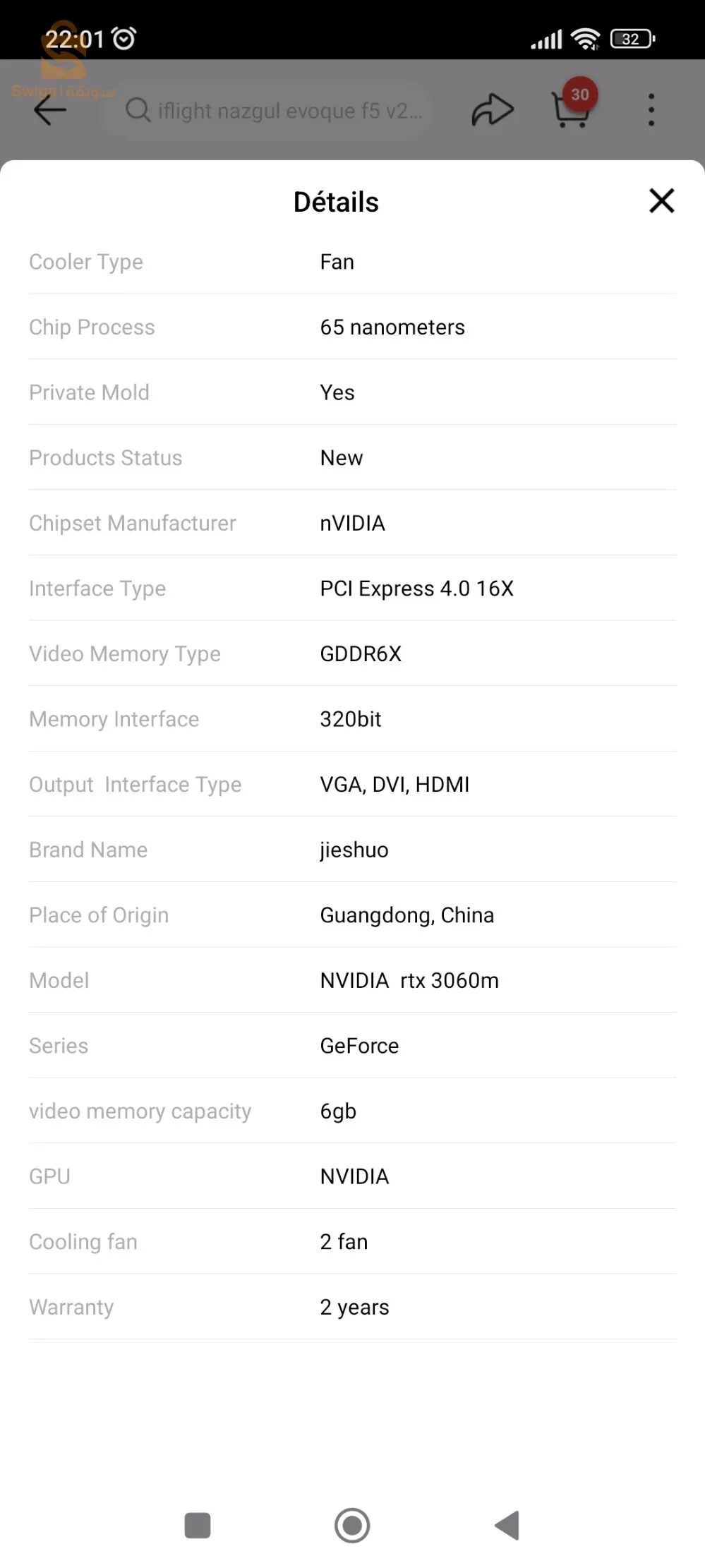This screenshot has height=1568, width=705.
Task: Tap the Video Memory Type GDDR6X value
Action: [x=361, y=654]
